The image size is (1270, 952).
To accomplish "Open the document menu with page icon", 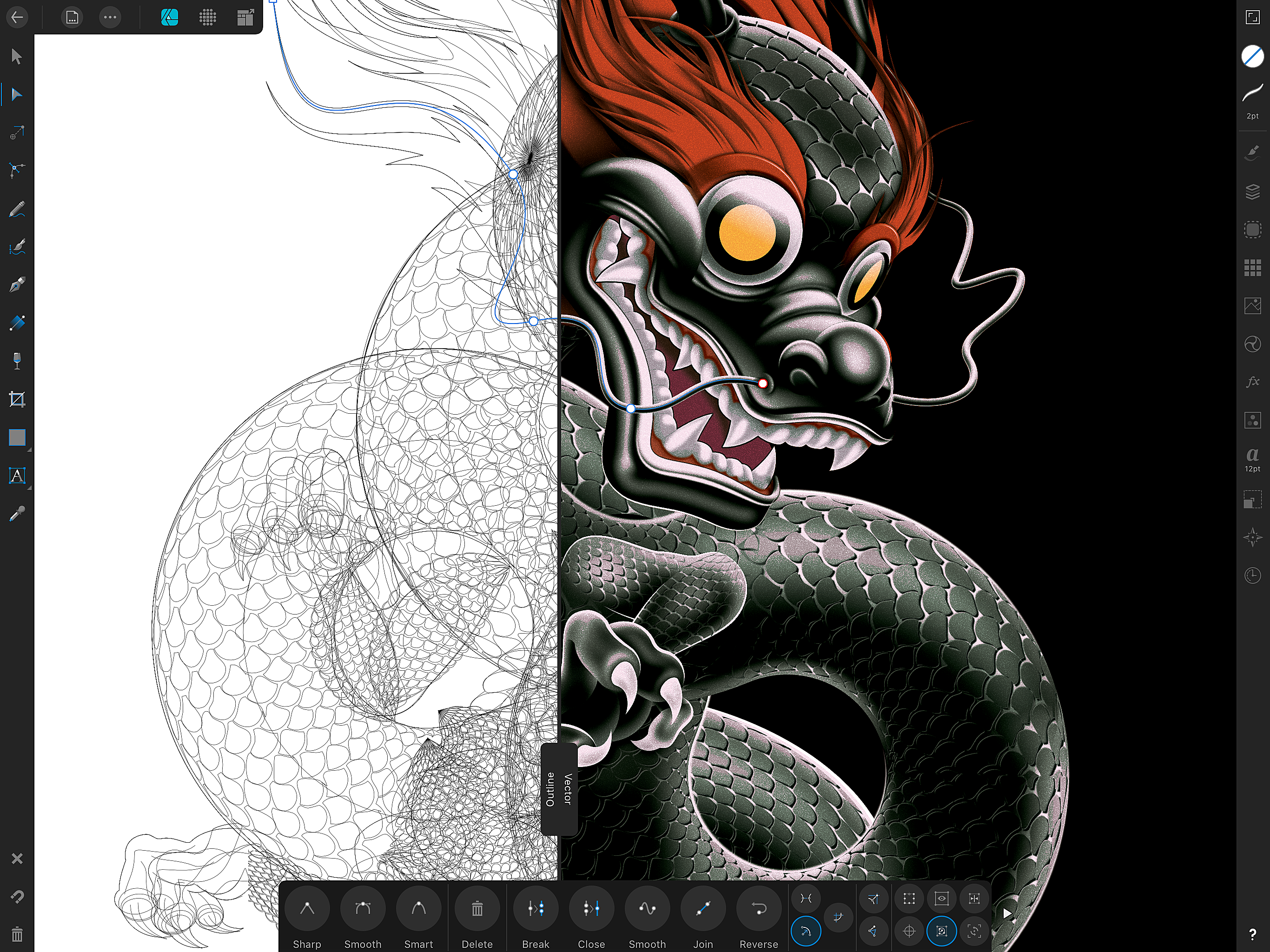I will pos(72,17).
